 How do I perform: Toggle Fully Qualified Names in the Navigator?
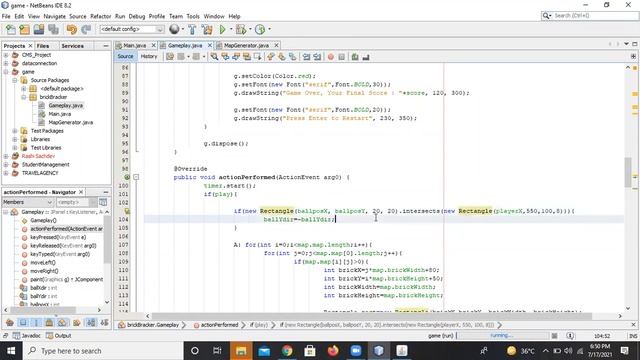[x=76, y=322]
